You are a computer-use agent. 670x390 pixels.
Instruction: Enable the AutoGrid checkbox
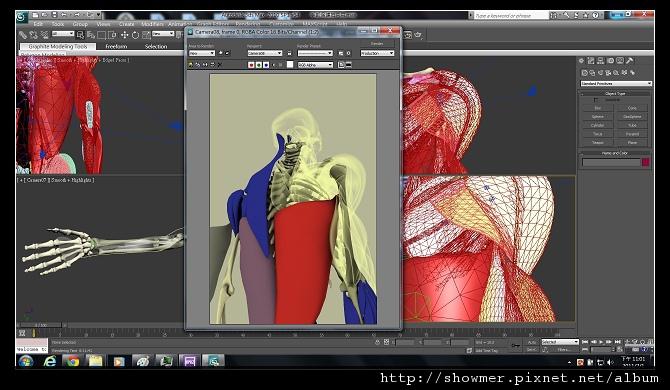596,100
